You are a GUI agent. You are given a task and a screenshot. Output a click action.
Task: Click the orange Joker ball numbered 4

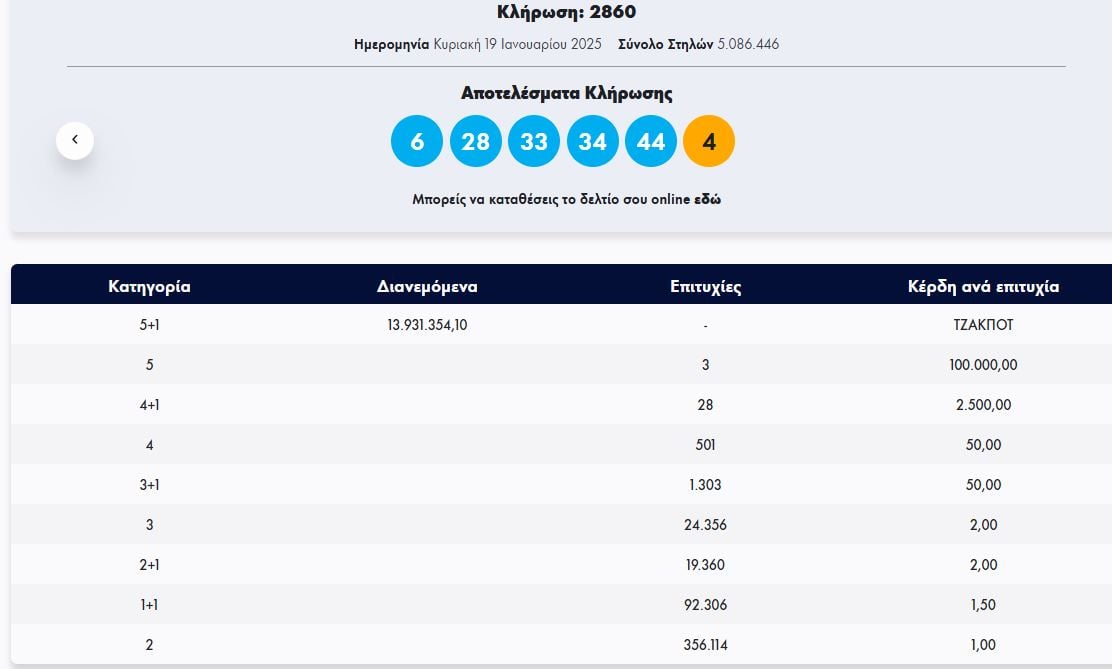[x=709, y=142]
